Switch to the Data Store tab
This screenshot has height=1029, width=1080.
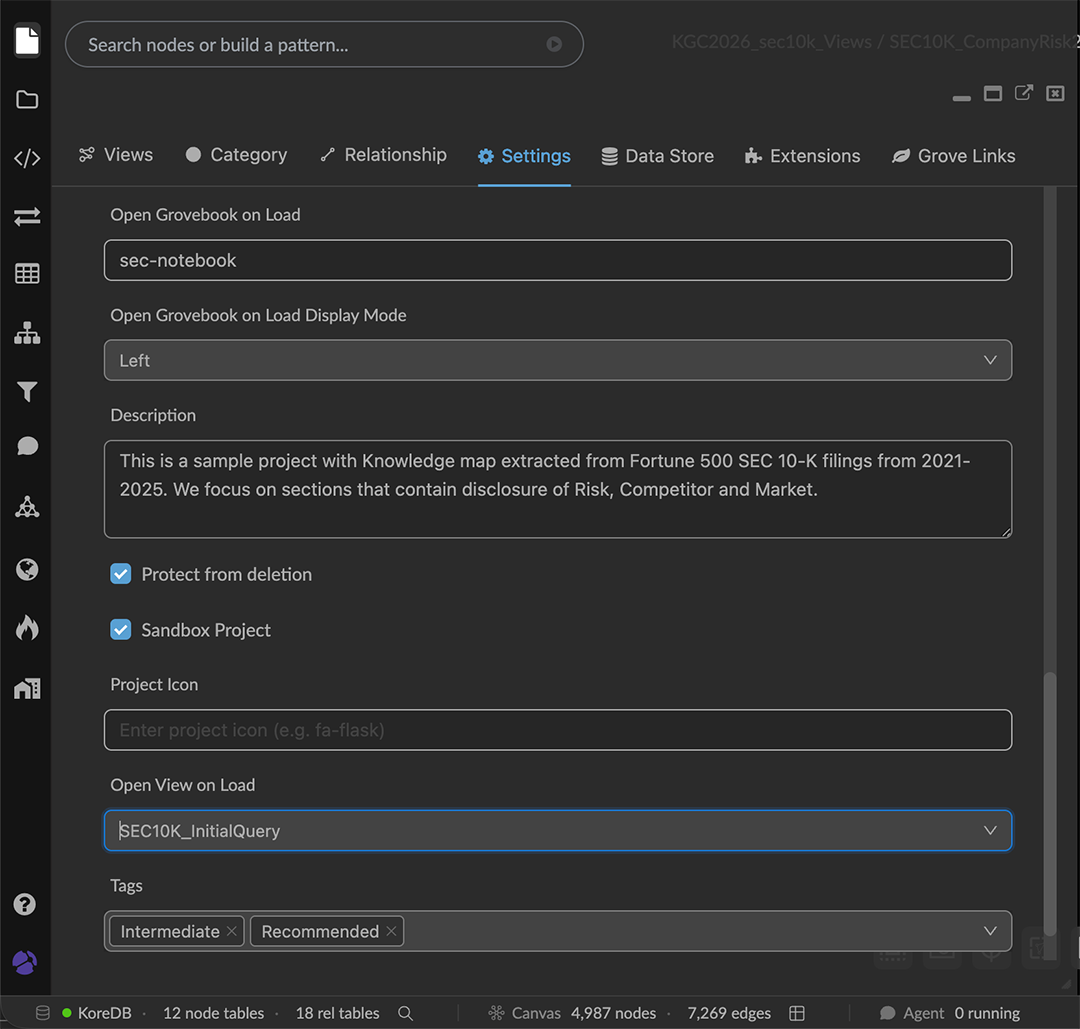coord(657,156)
